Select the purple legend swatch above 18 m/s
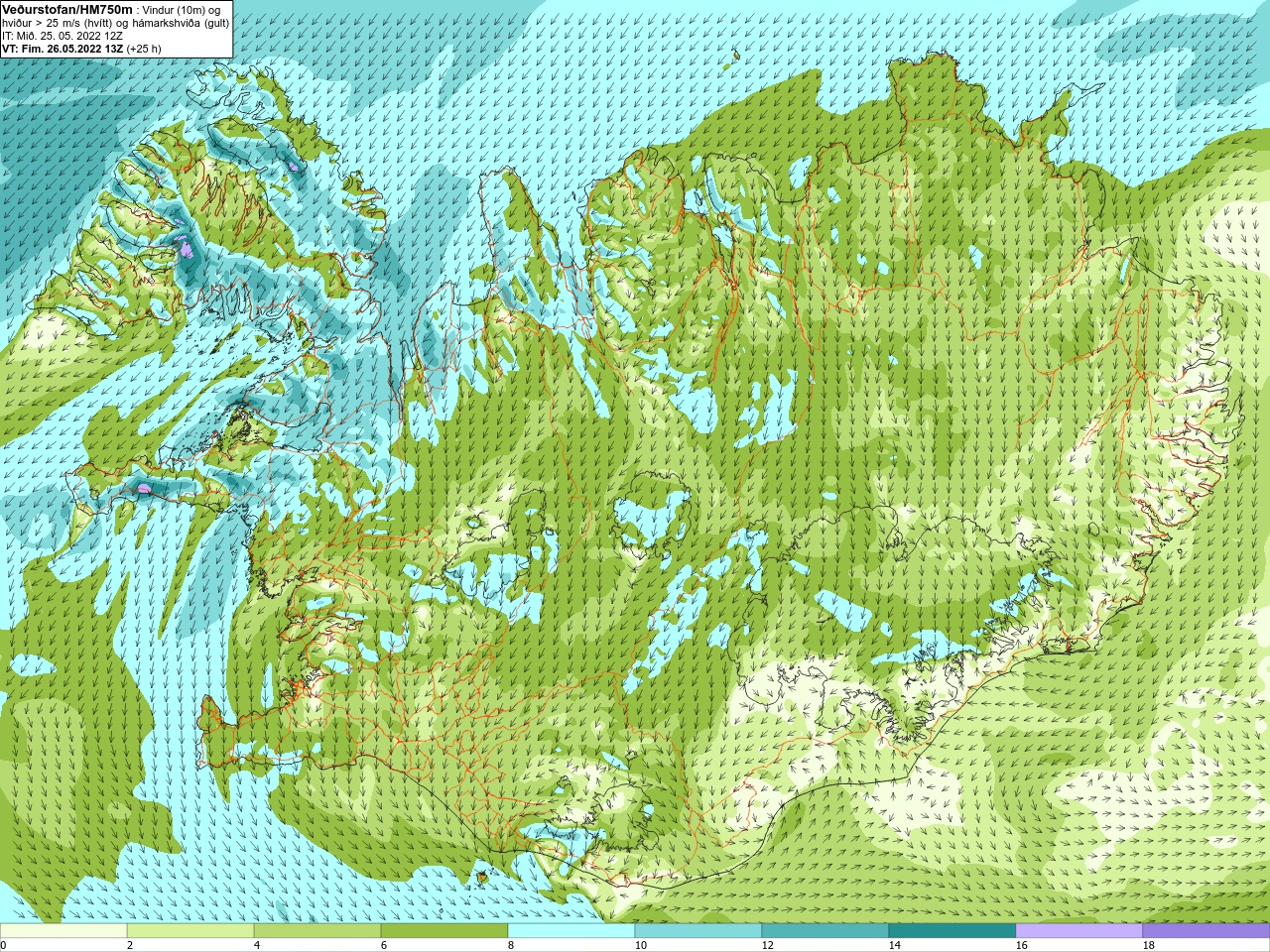 click(1206, 931)
